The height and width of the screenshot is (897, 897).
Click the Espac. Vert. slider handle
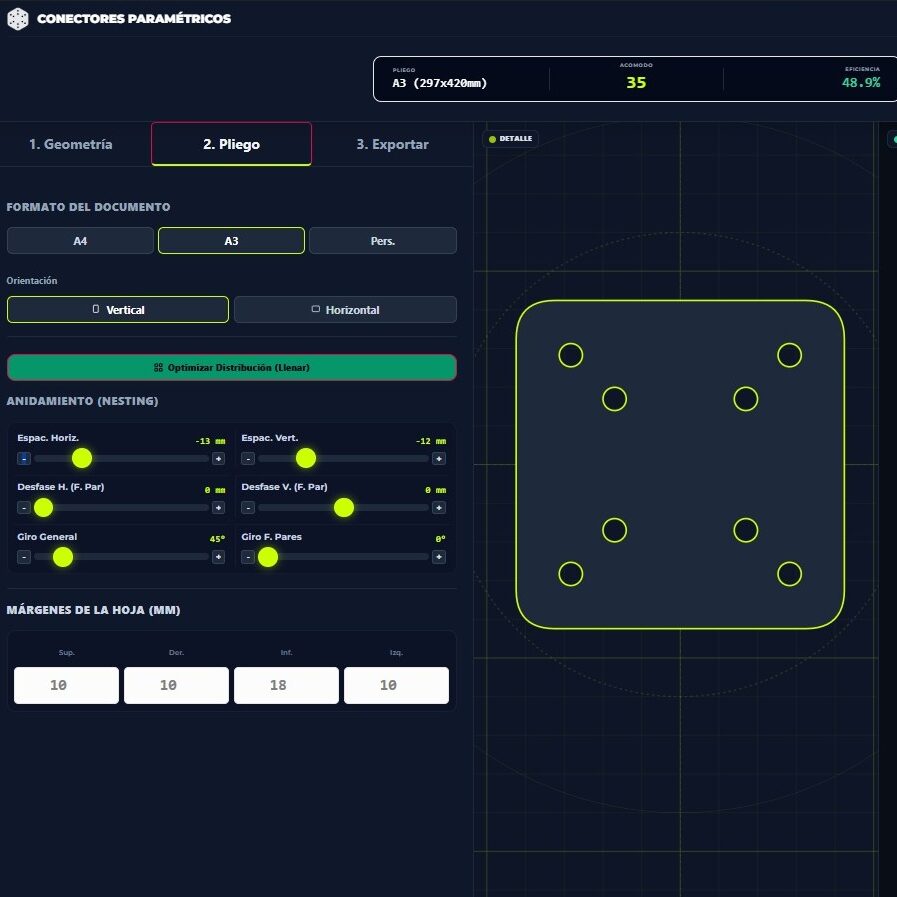306,458
